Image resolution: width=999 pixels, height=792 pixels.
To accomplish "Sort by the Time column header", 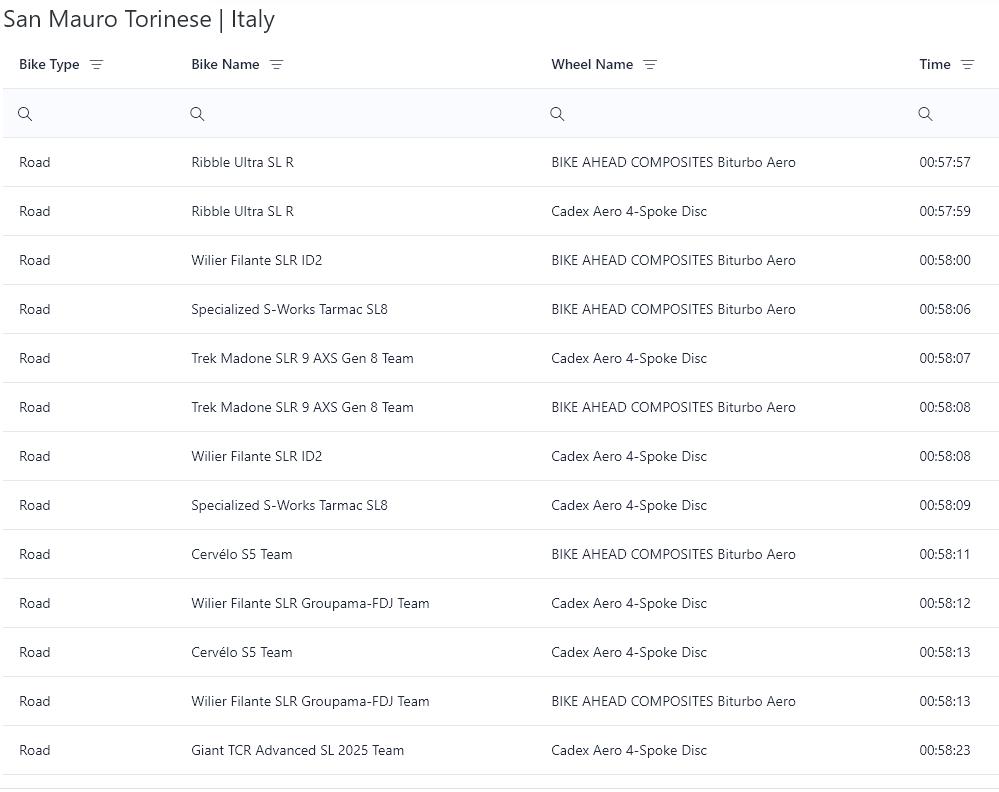I will [x=935, y=65].
